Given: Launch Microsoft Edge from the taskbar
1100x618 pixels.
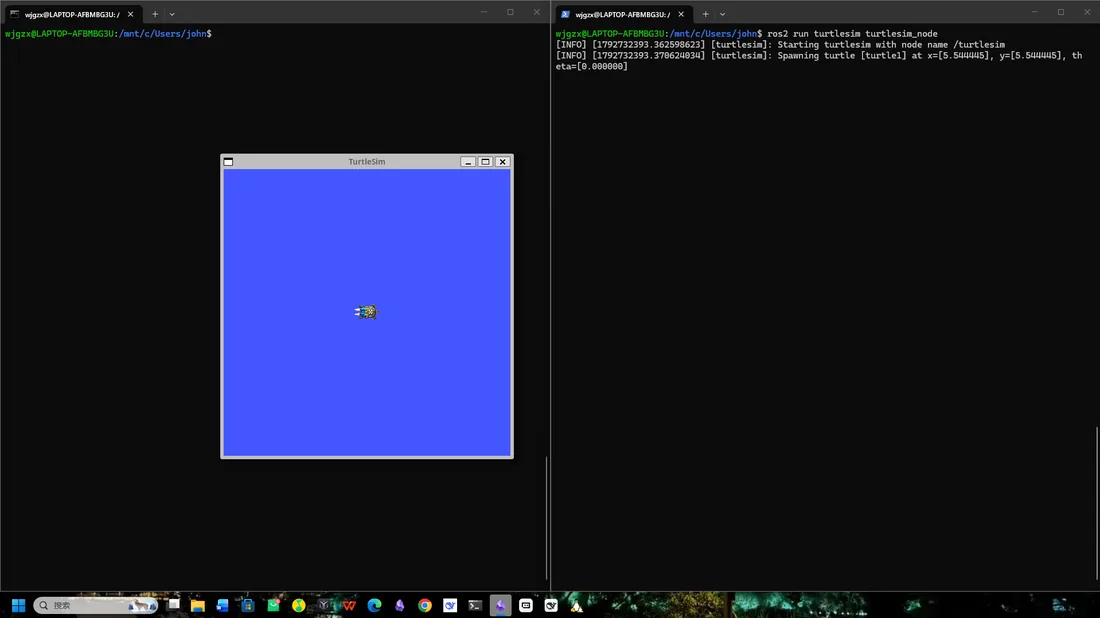Looking at the screenshot, I should coord(374,605).
